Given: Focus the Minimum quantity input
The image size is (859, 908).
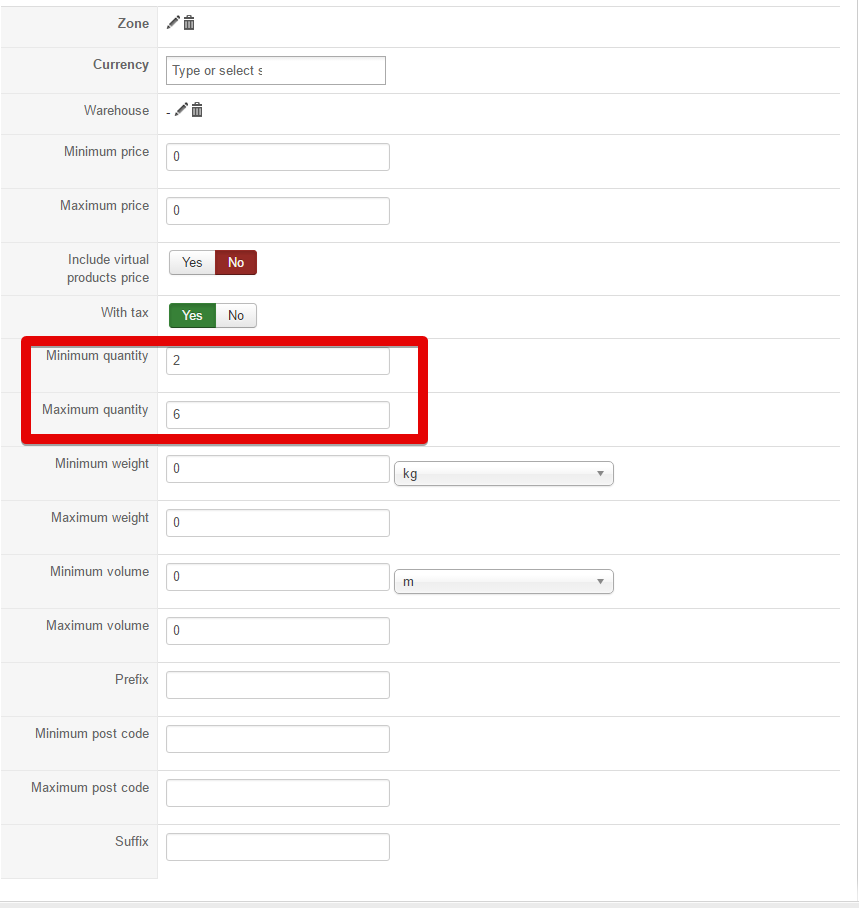Looking at the screenshot, I should [x=277, y=361].
